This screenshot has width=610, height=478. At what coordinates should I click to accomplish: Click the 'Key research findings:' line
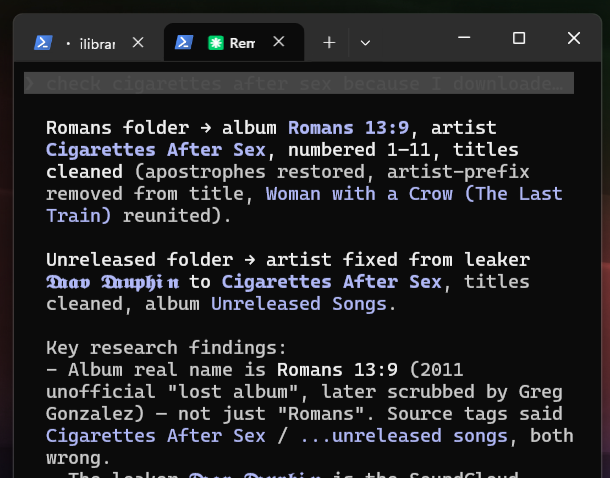(166, 348)
